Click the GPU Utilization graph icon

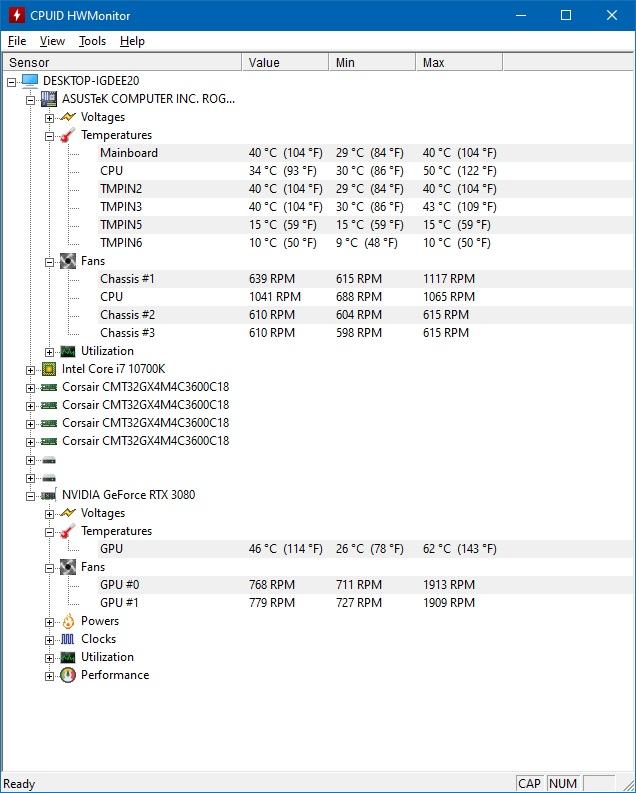[68, 657]
